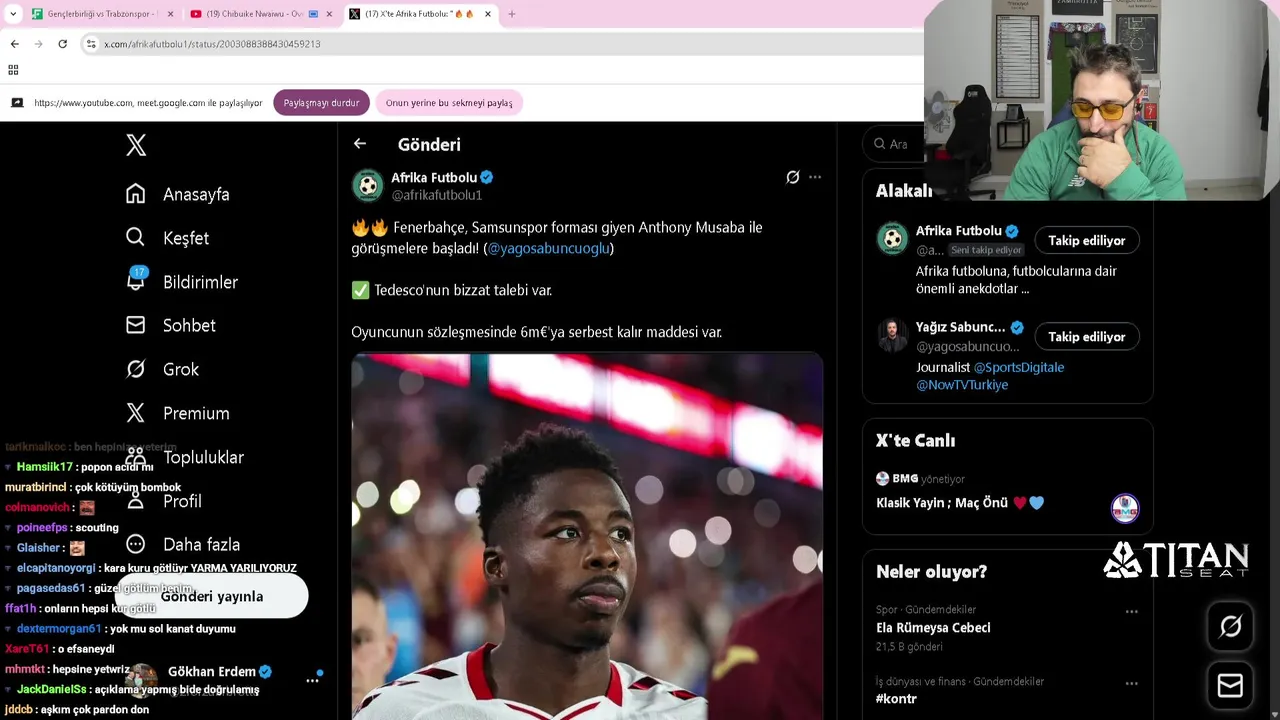Click @afrikafutbolu1 handle under post author
Image resolution: width=1280 pixels, height=720 pixels.
[436, 195]
